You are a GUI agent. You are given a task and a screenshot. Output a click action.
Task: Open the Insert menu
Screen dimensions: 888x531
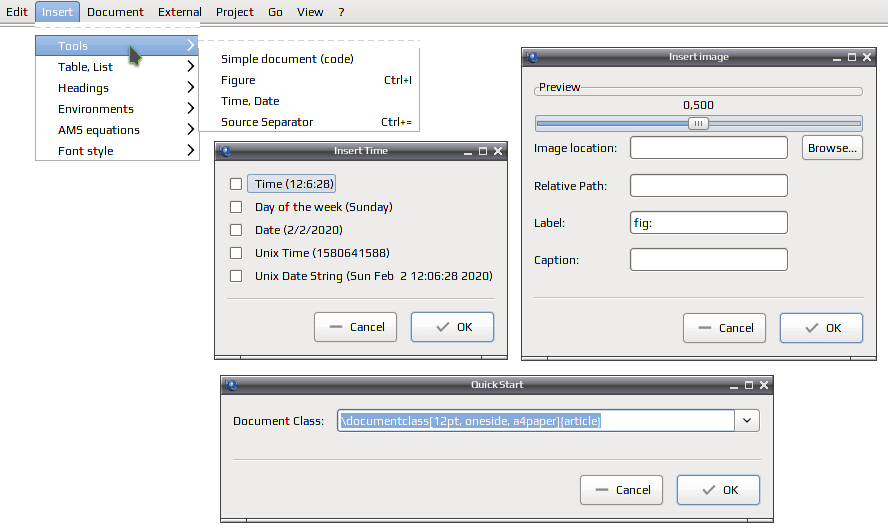57,12
